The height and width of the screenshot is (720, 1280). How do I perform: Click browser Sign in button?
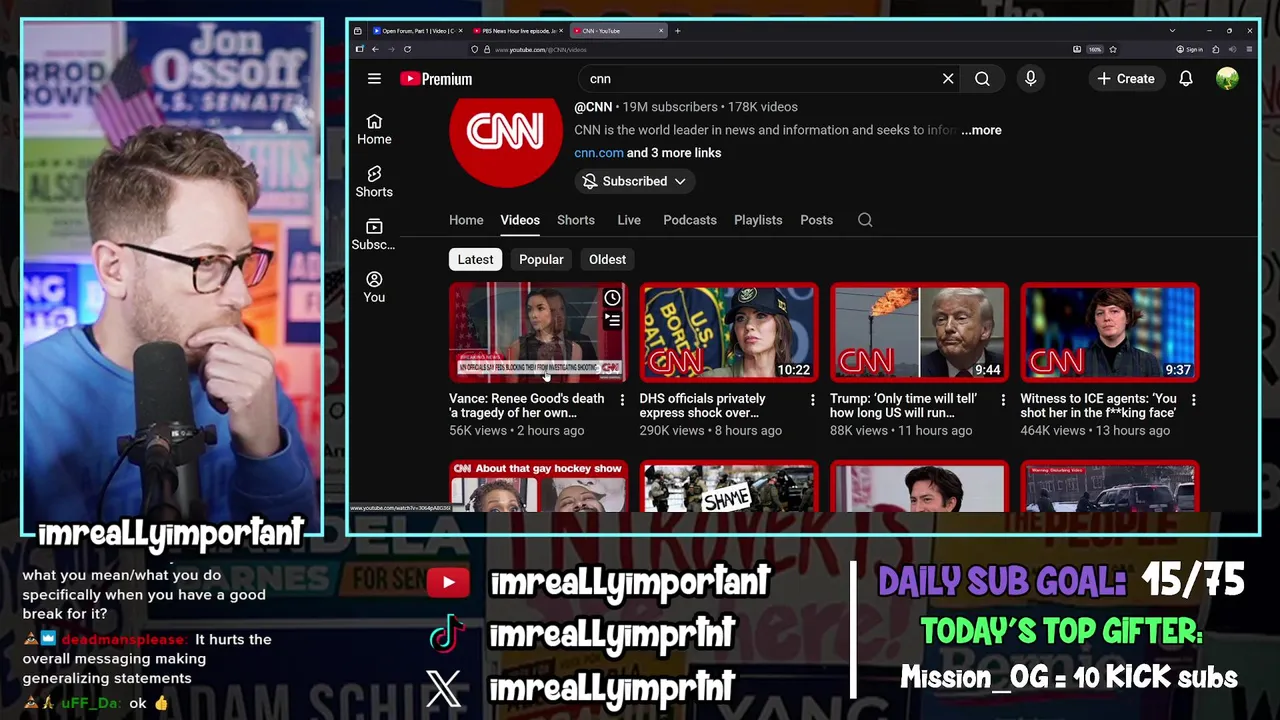[x=1190, y=49]
